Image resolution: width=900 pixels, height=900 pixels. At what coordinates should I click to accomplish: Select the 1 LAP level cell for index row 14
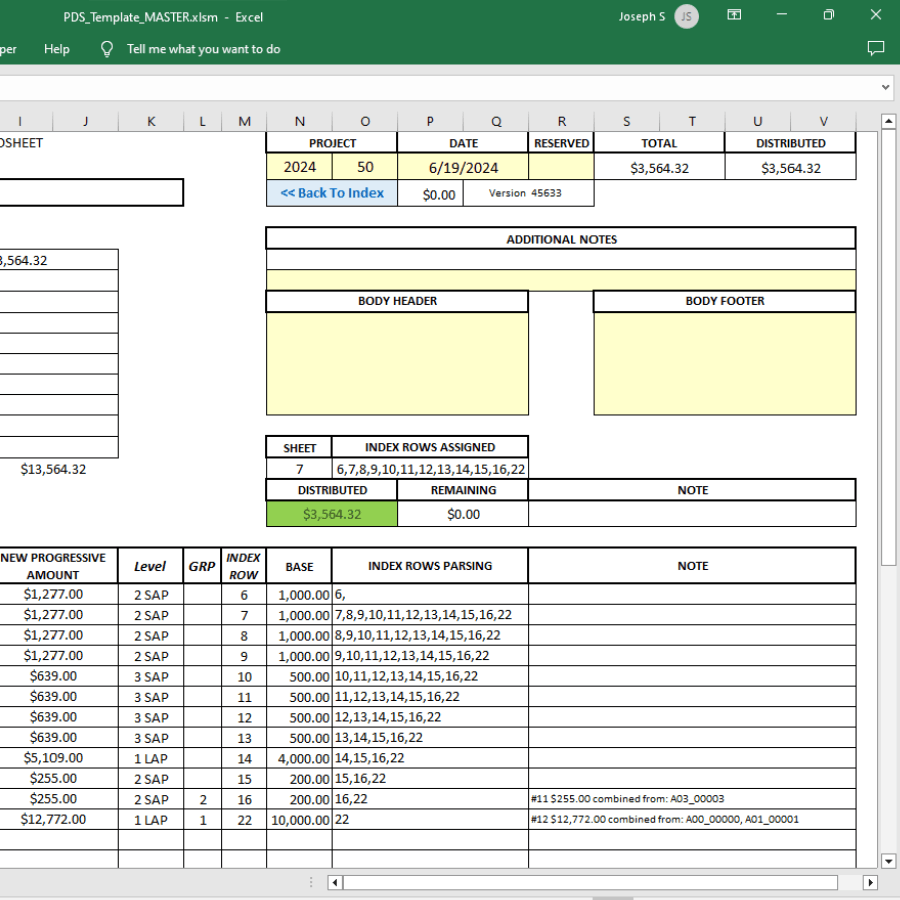(151, 758)
